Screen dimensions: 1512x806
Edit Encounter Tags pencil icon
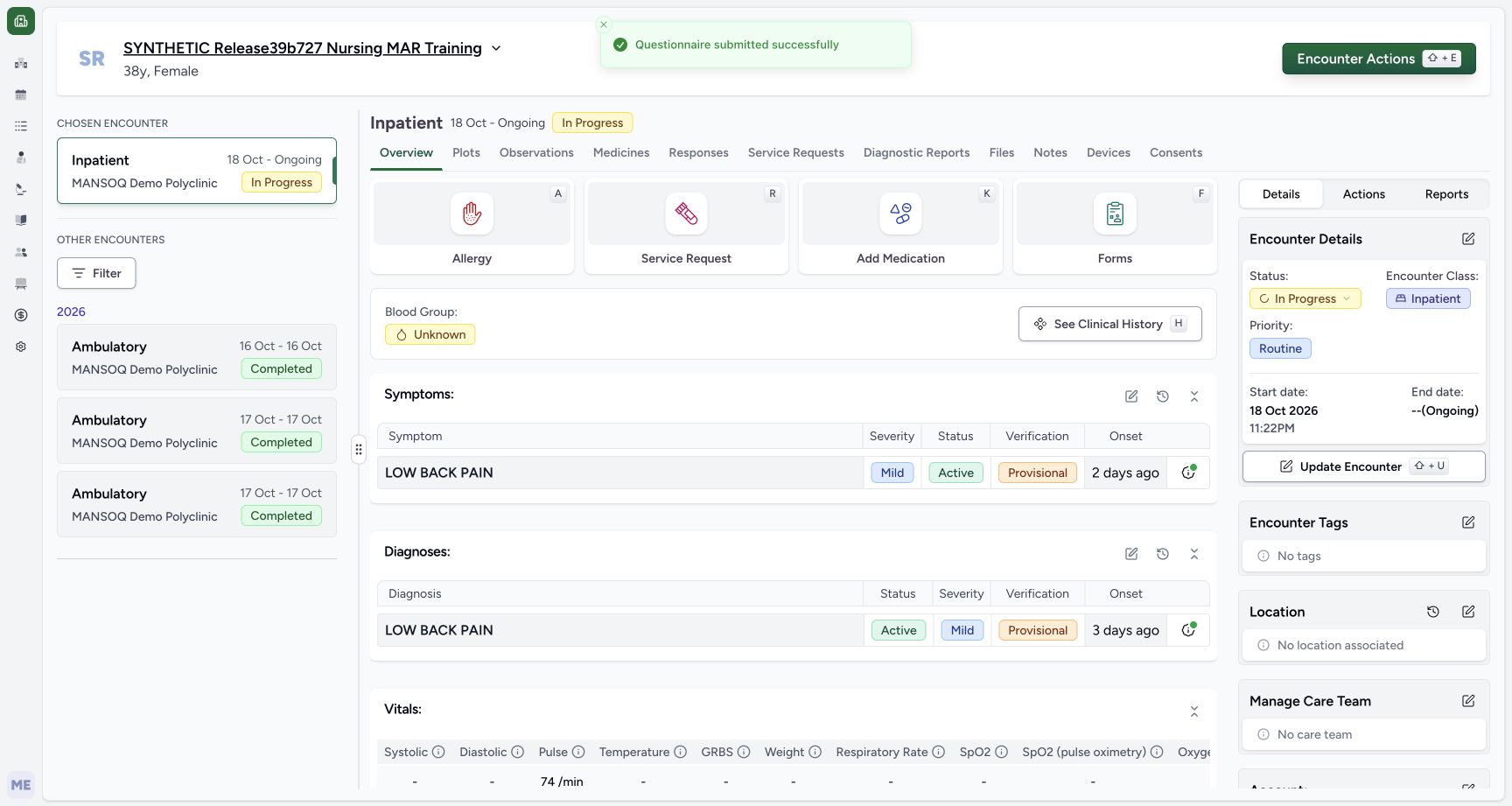(x=1468, y=522)
